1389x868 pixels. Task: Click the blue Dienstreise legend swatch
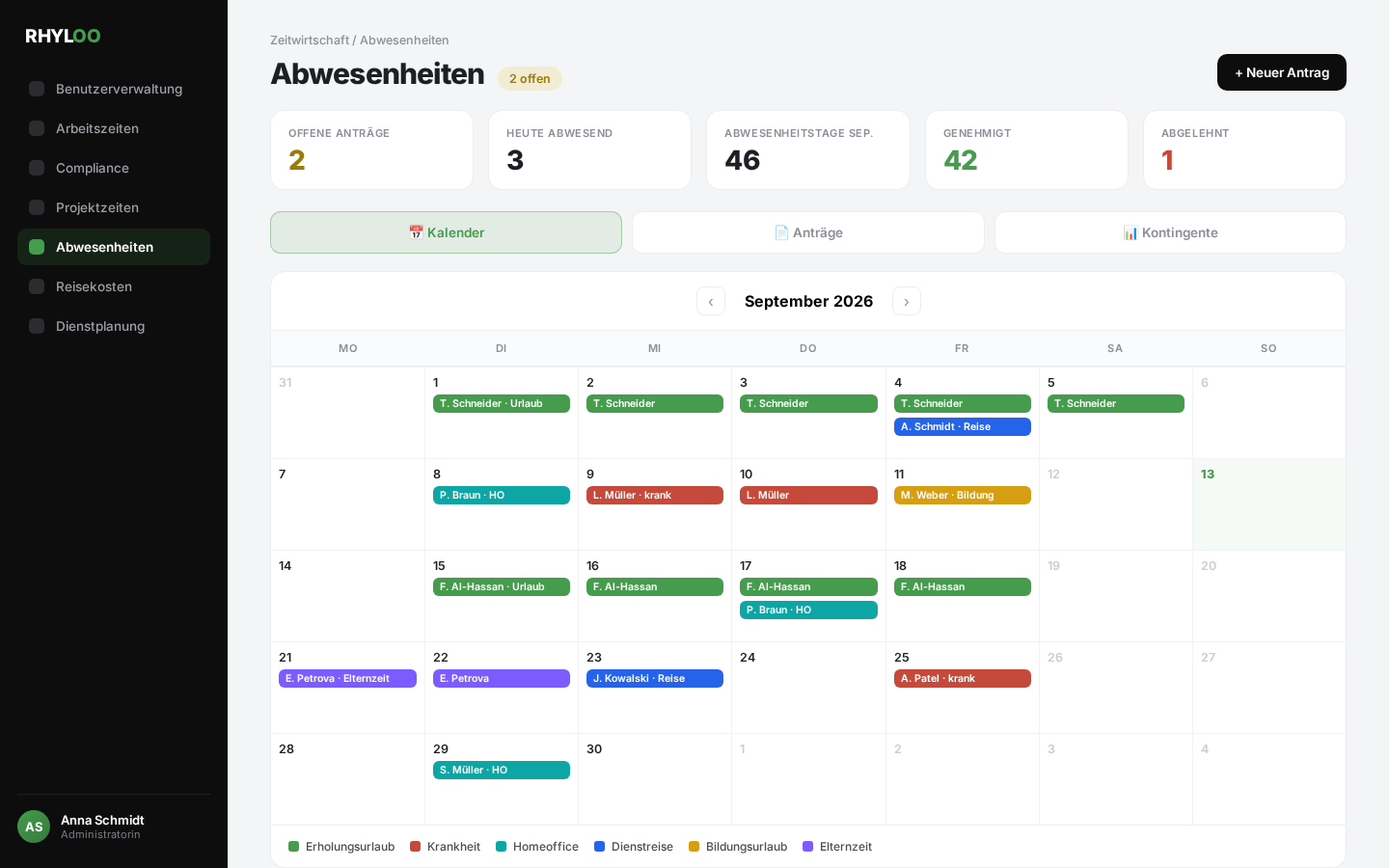tap(600, 847)
